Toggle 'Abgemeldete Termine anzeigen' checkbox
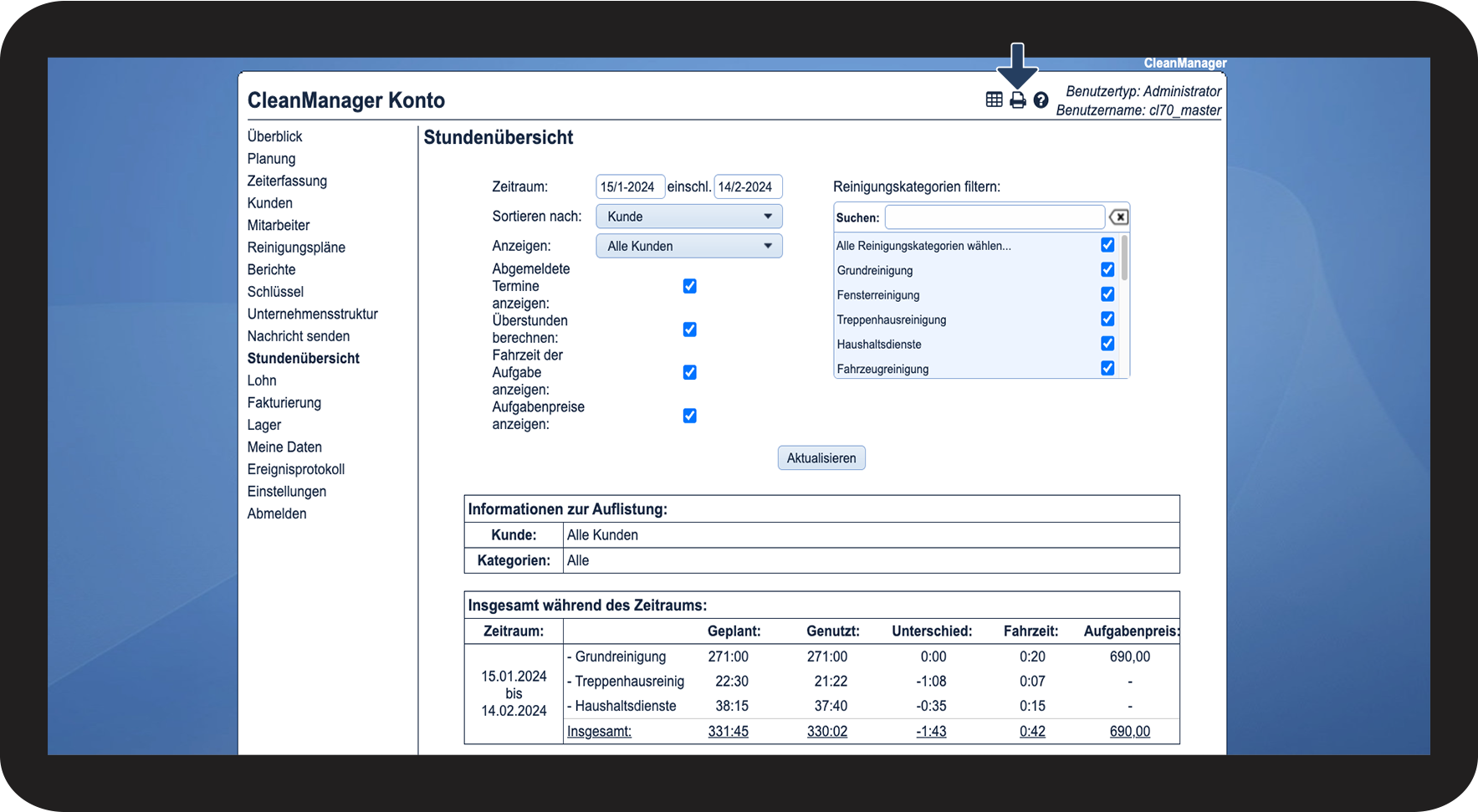 689,286
